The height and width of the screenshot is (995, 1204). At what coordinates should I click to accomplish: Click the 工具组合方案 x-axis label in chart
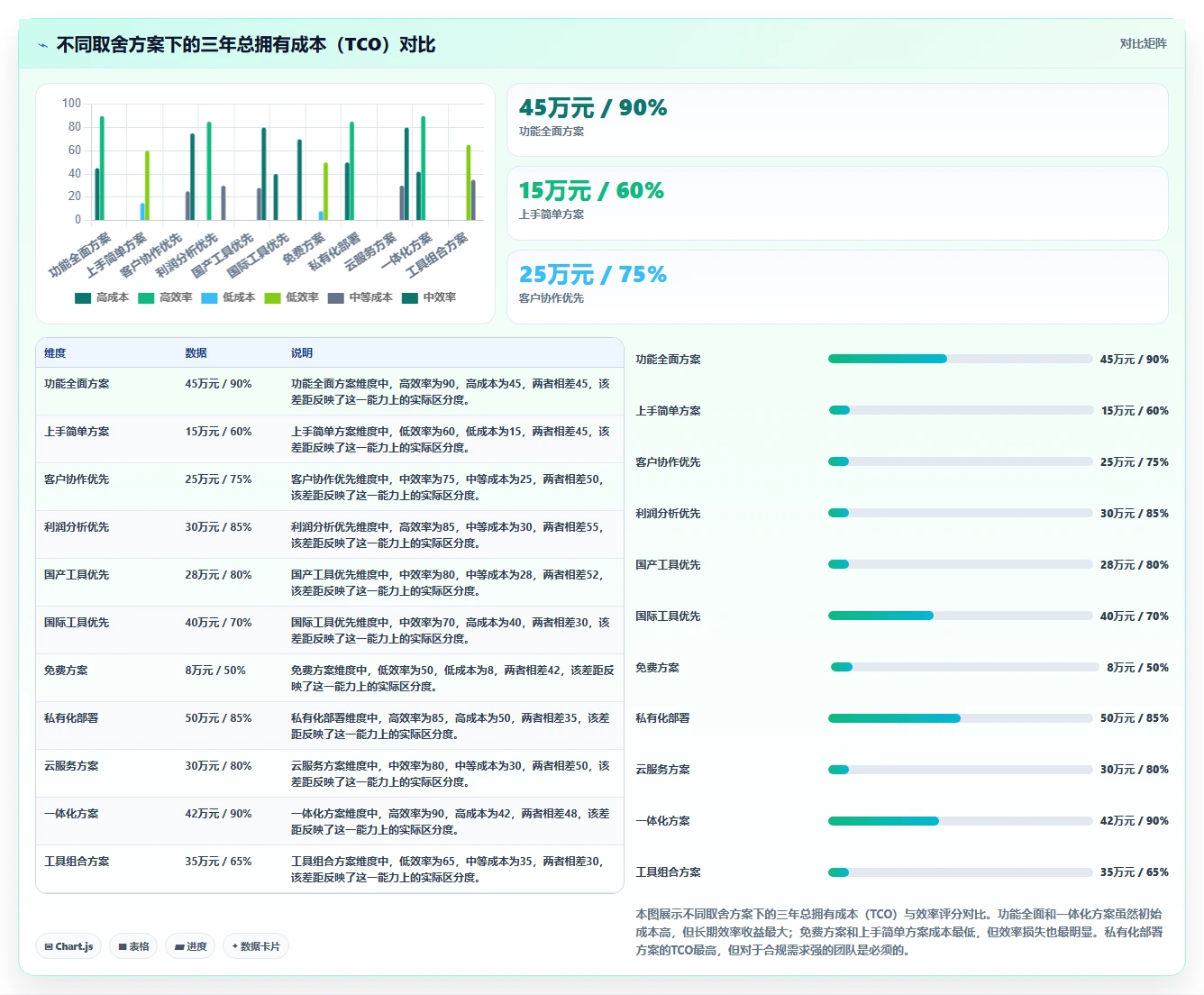pos(437,254)
